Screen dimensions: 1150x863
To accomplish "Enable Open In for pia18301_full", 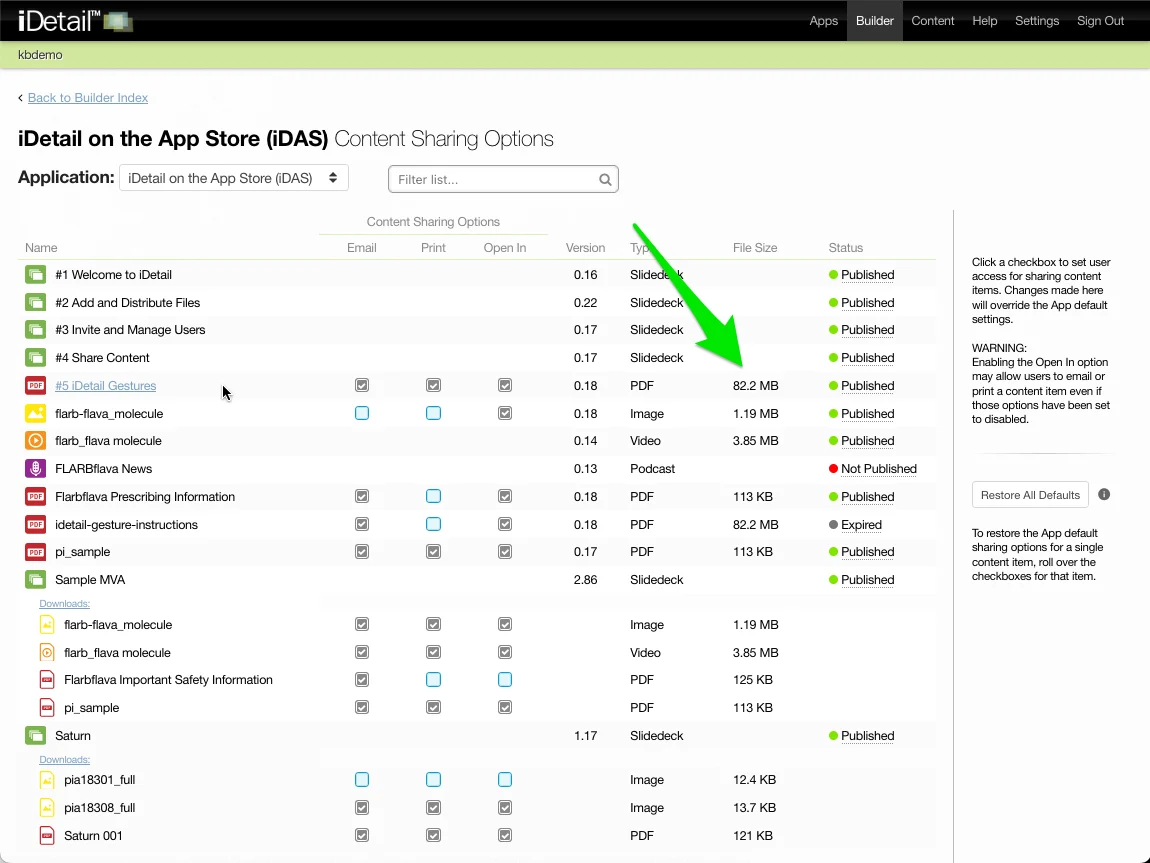I will [505, 780].
